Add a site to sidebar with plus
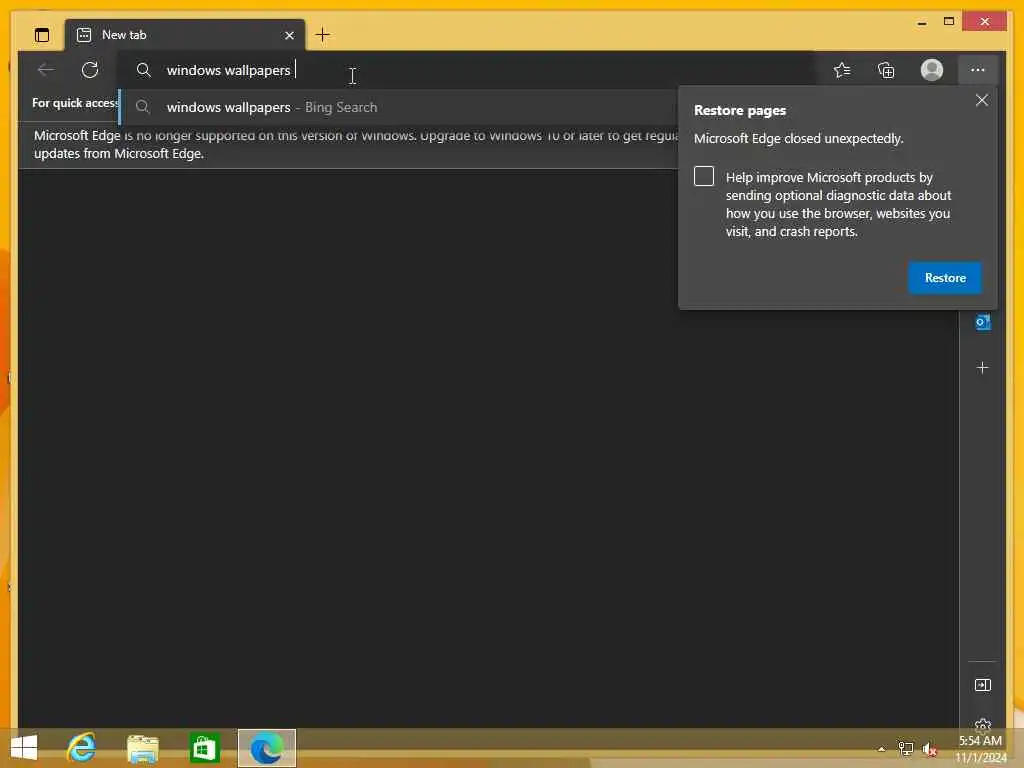Screen dimensions: 1024x768 click(x=982, y=368)
